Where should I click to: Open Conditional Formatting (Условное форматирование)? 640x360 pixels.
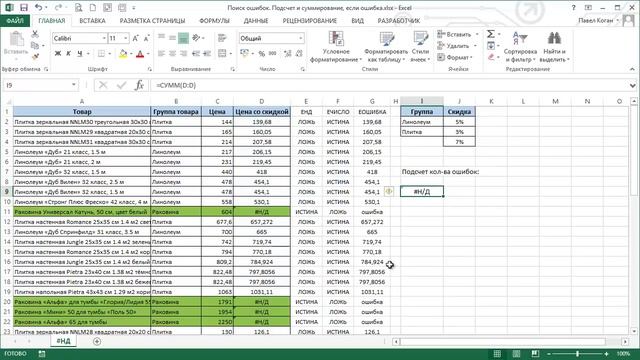[336, 47]
